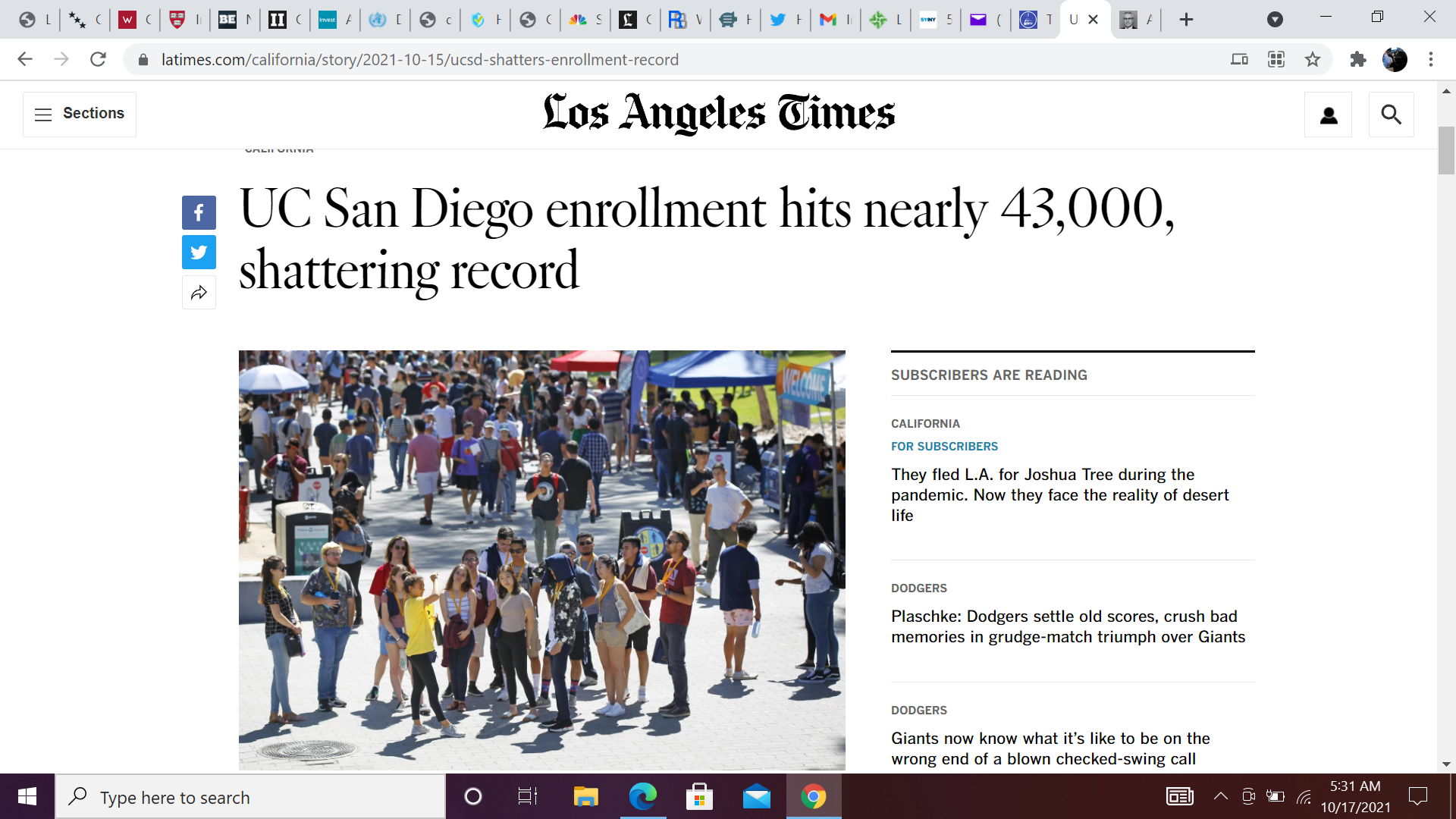The width and height of the screenshot is (1456, 819).
Task: Open the Sections hamburger menu
Action: click(80, 114)
